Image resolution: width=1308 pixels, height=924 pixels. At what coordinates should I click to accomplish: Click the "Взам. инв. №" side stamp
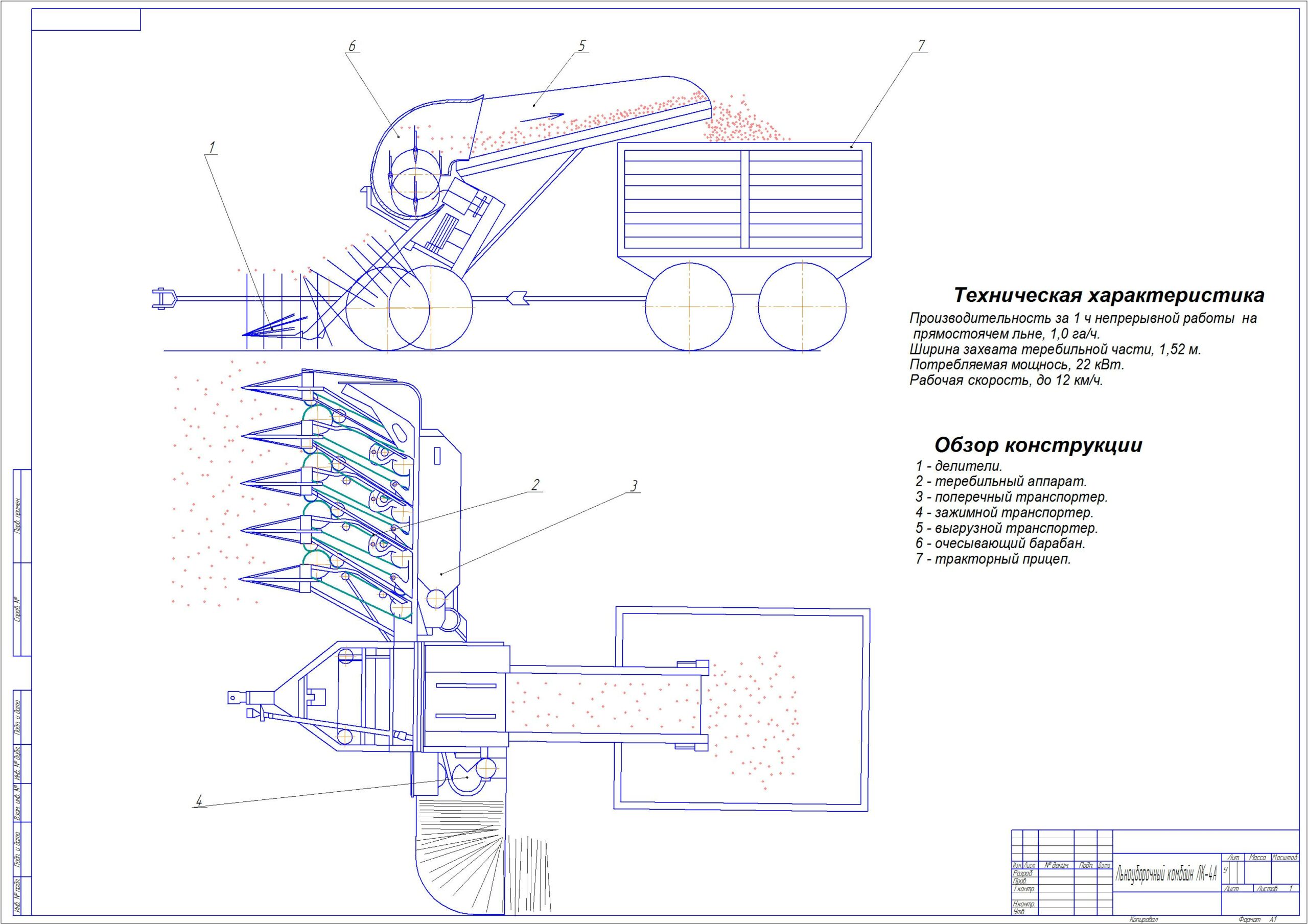(x=18, y=802)
